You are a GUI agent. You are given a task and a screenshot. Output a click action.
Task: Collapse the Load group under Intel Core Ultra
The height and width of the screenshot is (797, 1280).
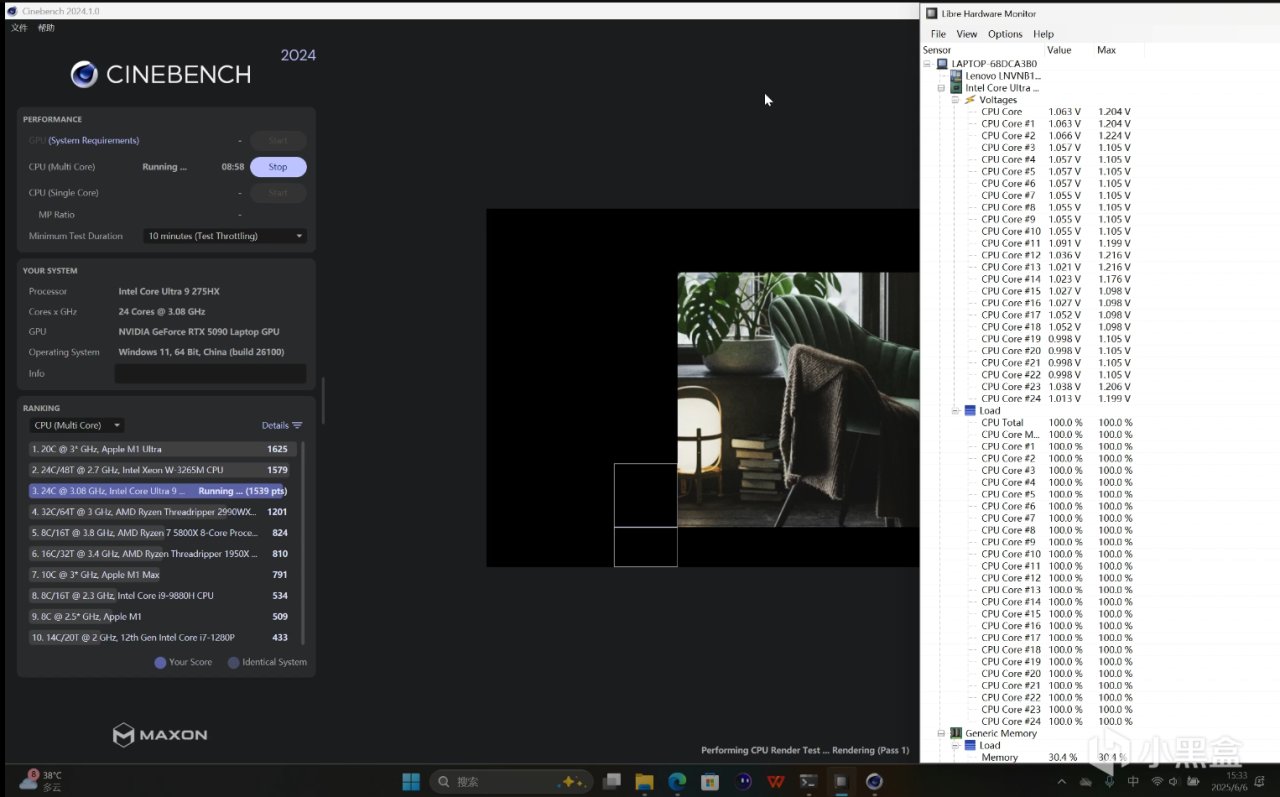[955, 411]
